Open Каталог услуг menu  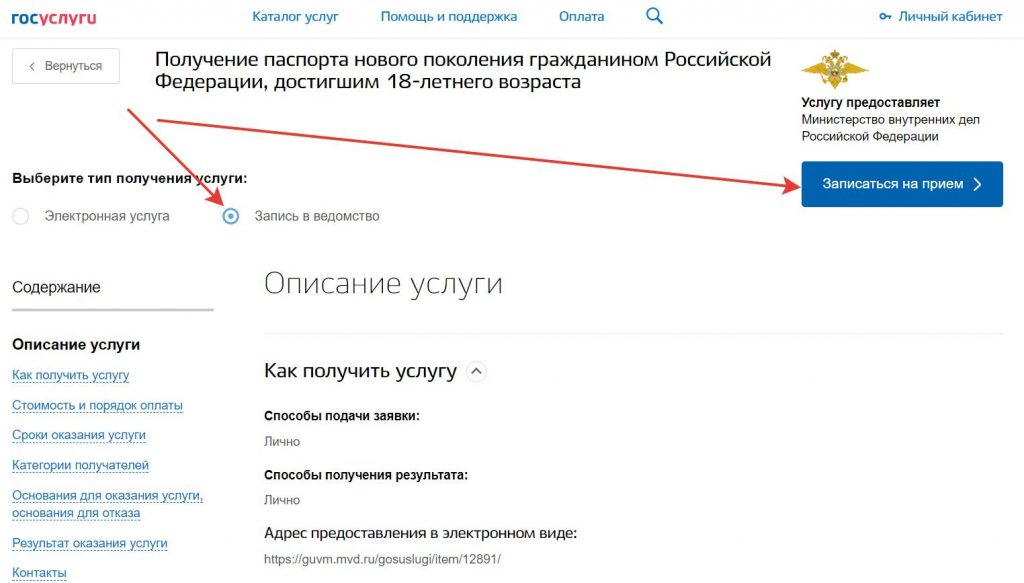(x=295, y=16)
